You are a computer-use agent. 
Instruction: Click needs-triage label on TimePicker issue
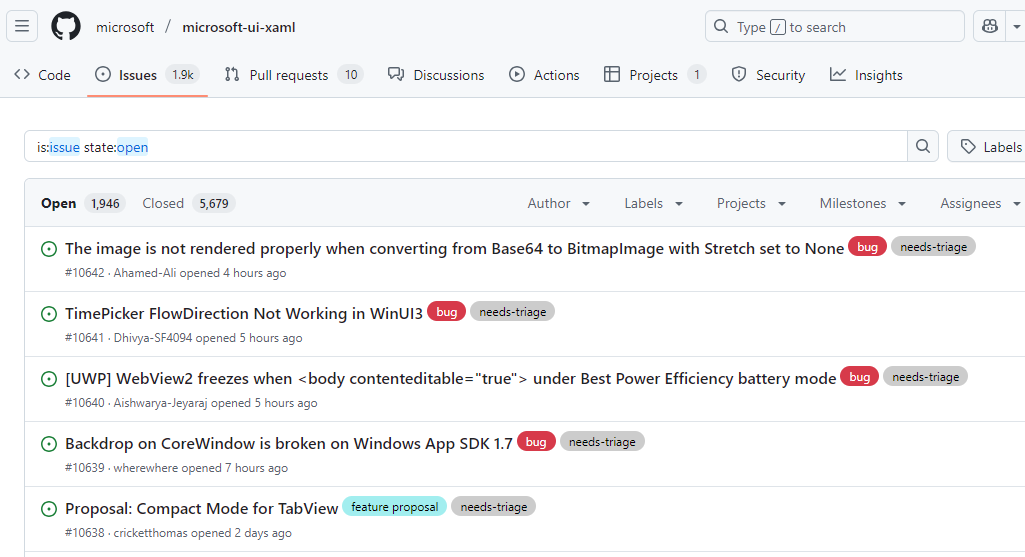click(512, 312)
